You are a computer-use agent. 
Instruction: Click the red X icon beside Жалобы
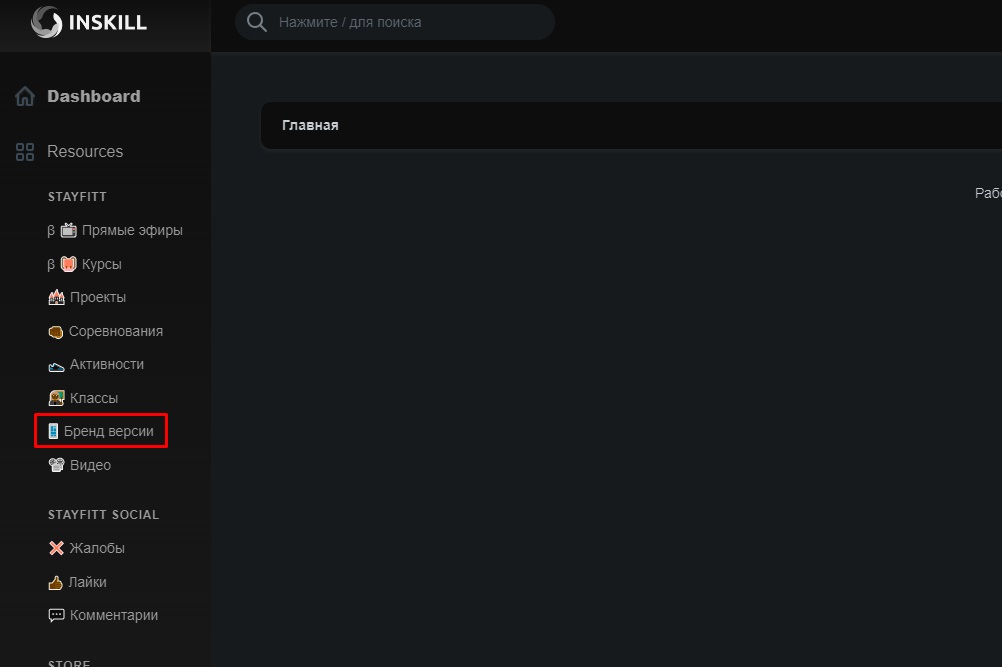tap(56, 548)
